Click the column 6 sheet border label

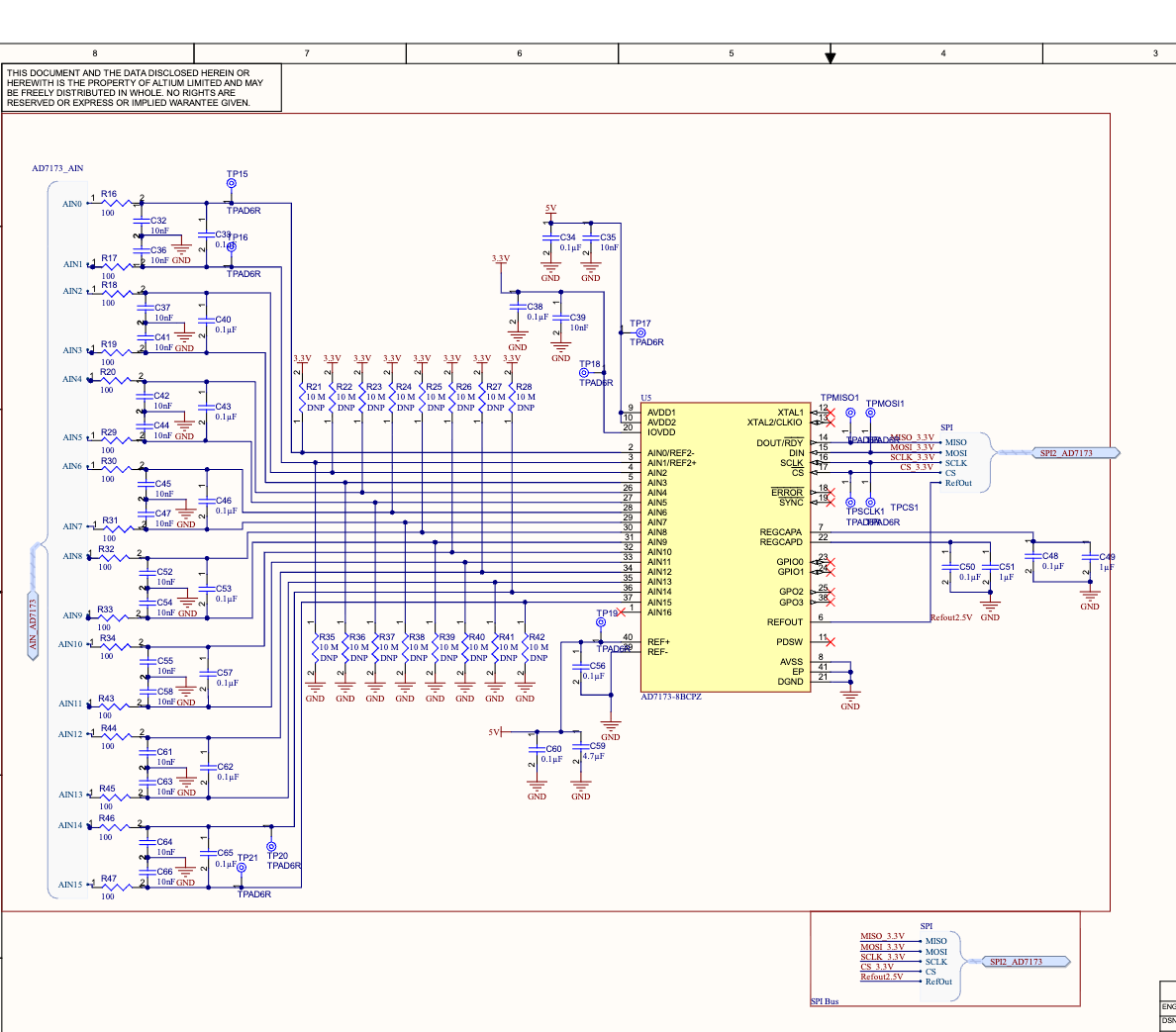point(519,53)
